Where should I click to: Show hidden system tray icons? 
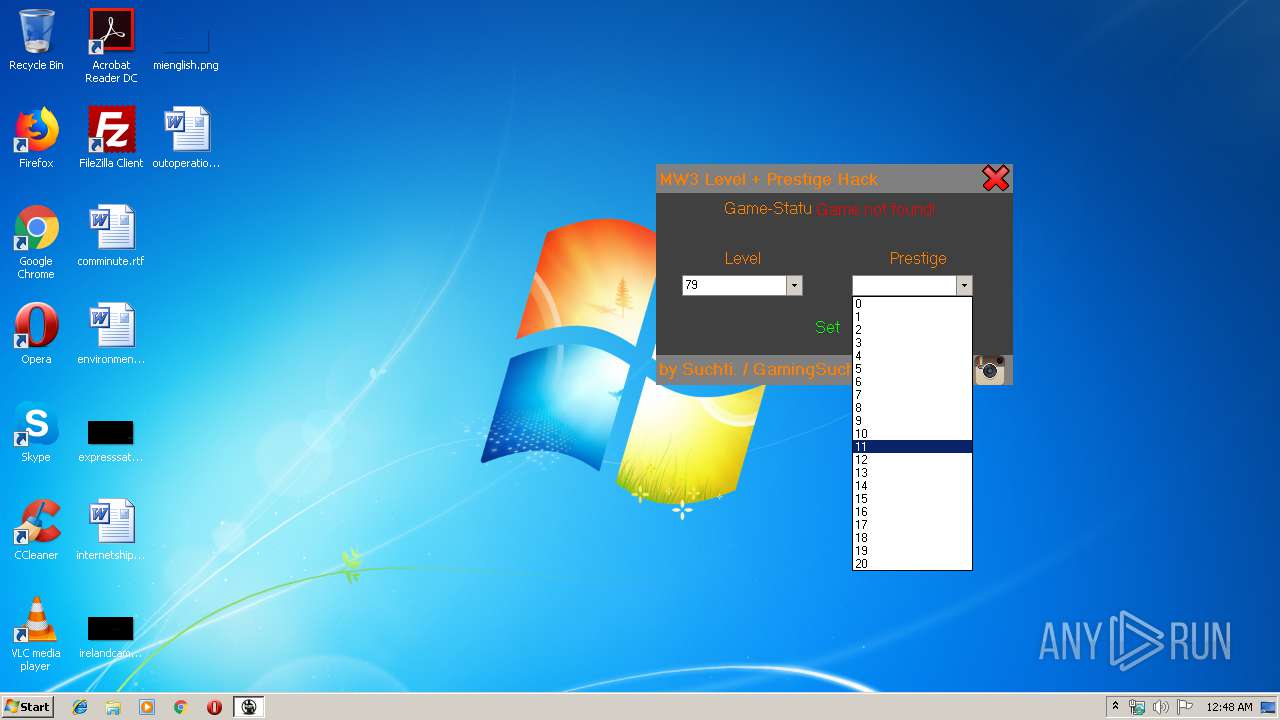[x=1115, y=707]
